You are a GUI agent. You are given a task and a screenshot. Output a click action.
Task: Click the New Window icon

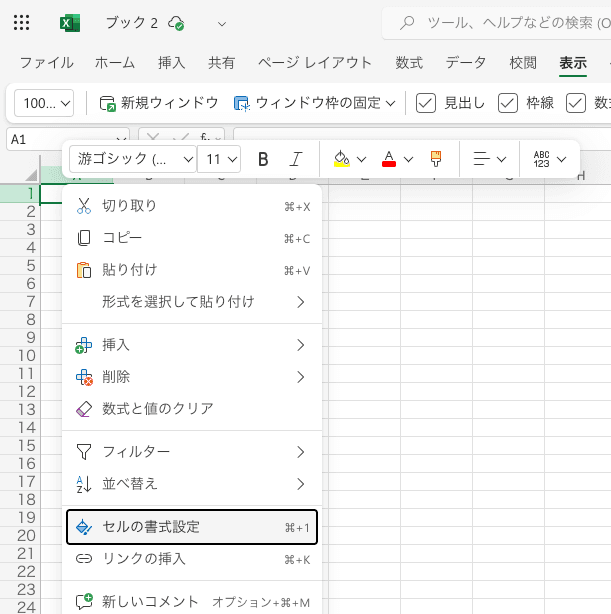click(x=107, y=103)
